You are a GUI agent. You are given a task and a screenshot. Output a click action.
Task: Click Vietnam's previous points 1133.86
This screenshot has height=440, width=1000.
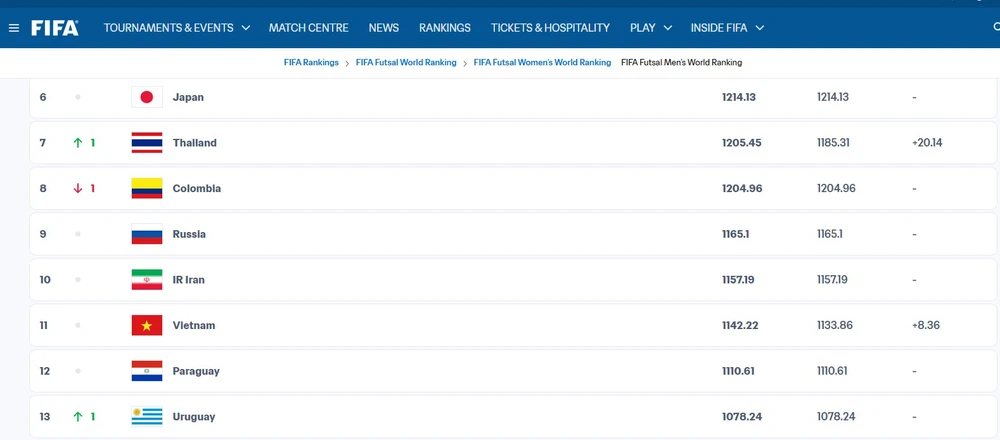[835, 325]
